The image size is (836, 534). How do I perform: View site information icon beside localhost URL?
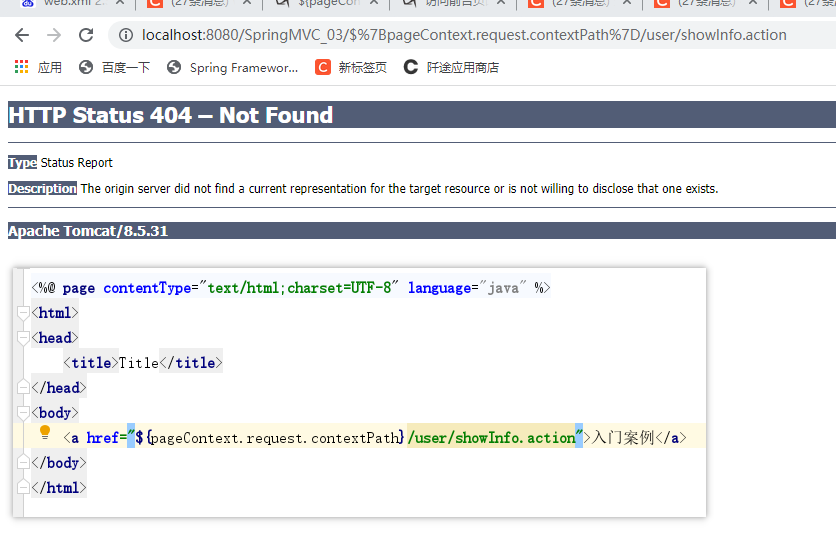click(126, 35)
